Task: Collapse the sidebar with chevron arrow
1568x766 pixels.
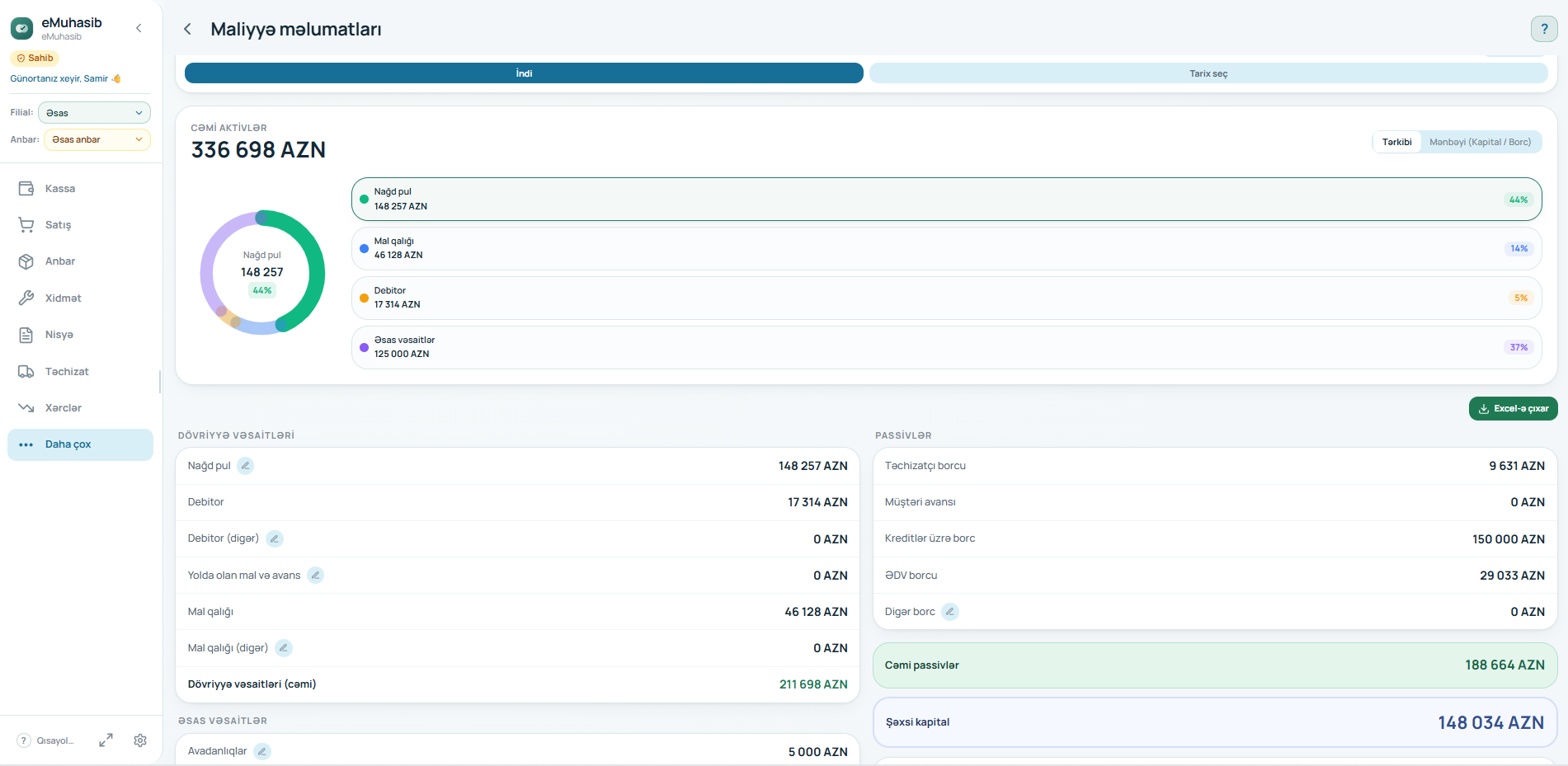Action: (139, 28)
